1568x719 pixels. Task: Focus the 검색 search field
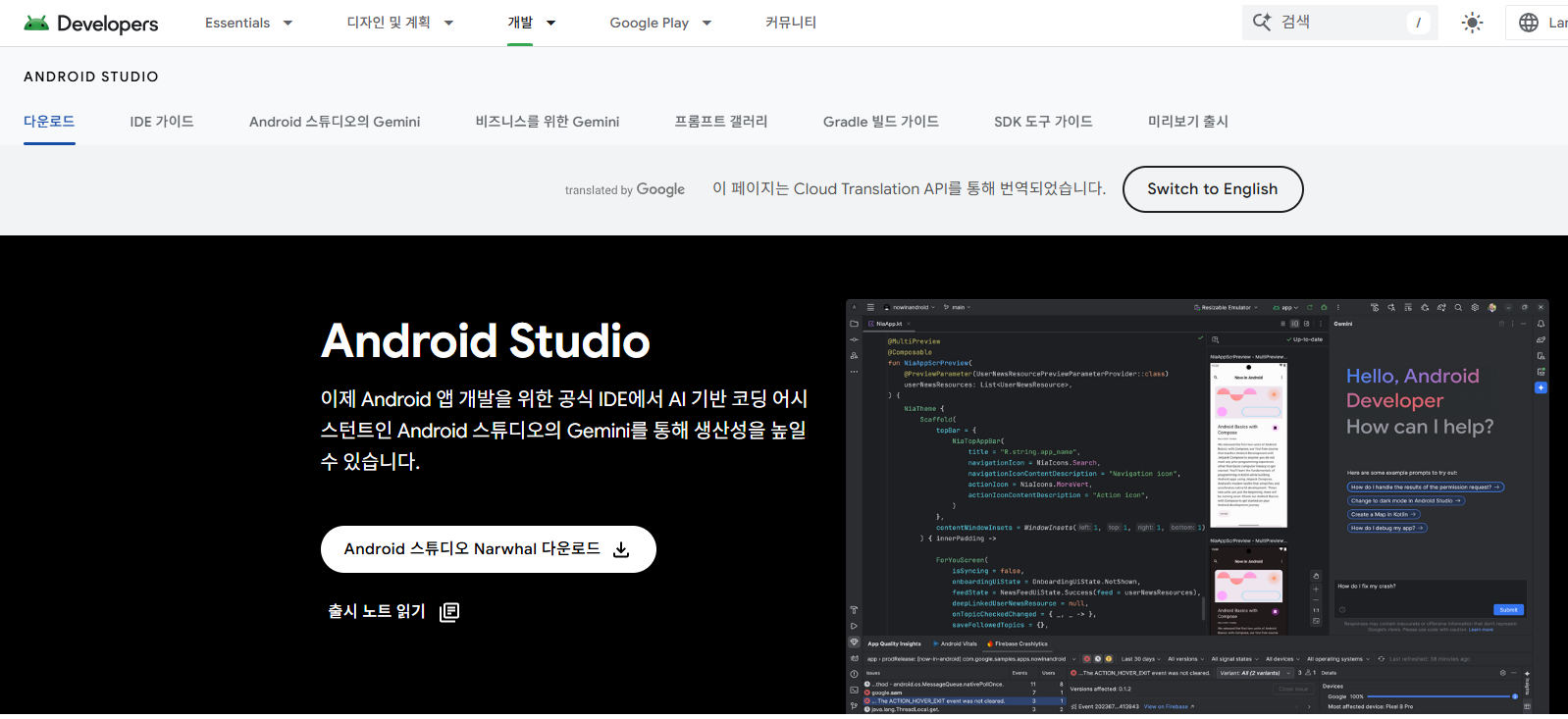point(1340,22)
